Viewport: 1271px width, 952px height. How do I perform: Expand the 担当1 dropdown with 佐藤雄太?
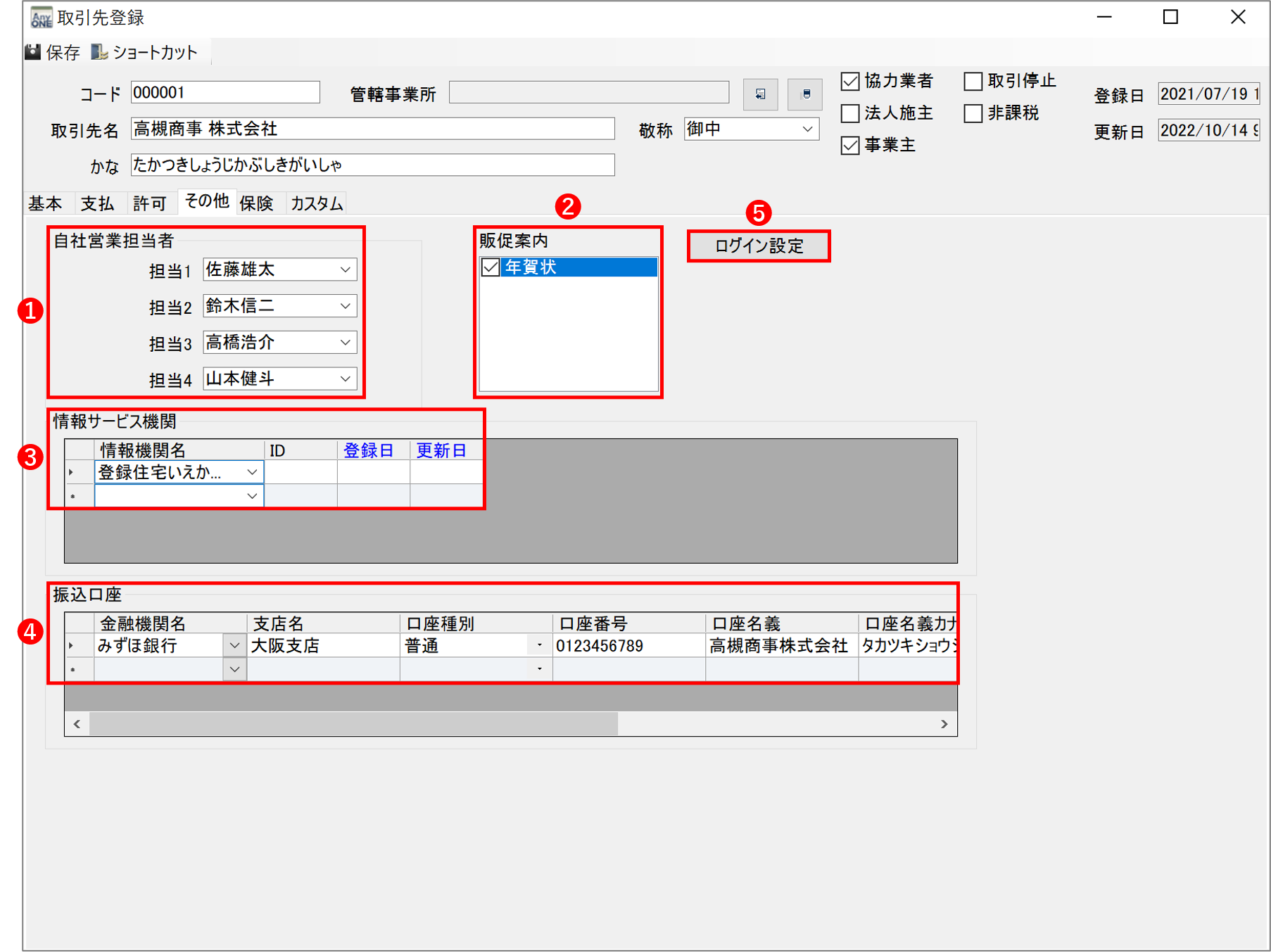point(345,269)
